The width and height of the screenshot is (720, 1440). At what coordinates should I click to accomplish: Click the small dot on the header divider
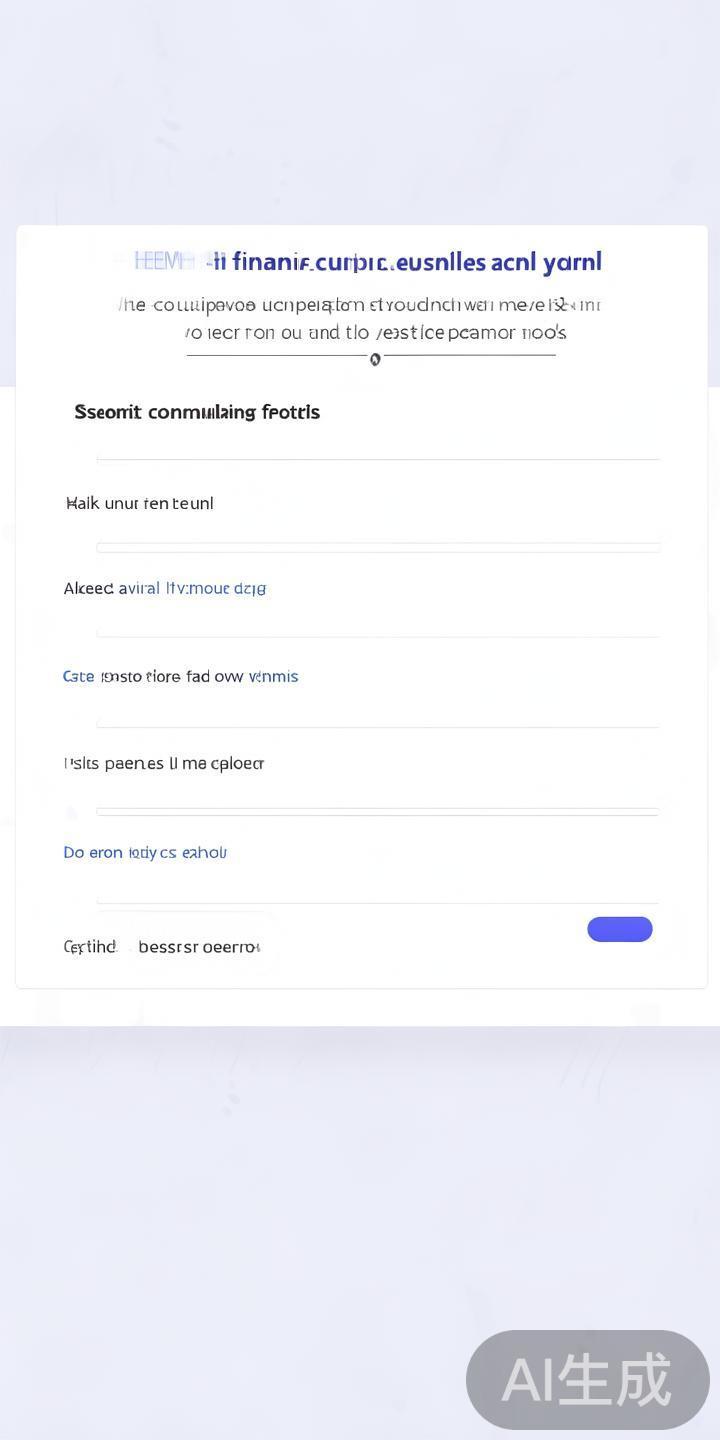pyautogui.click(x=375, y=360)
